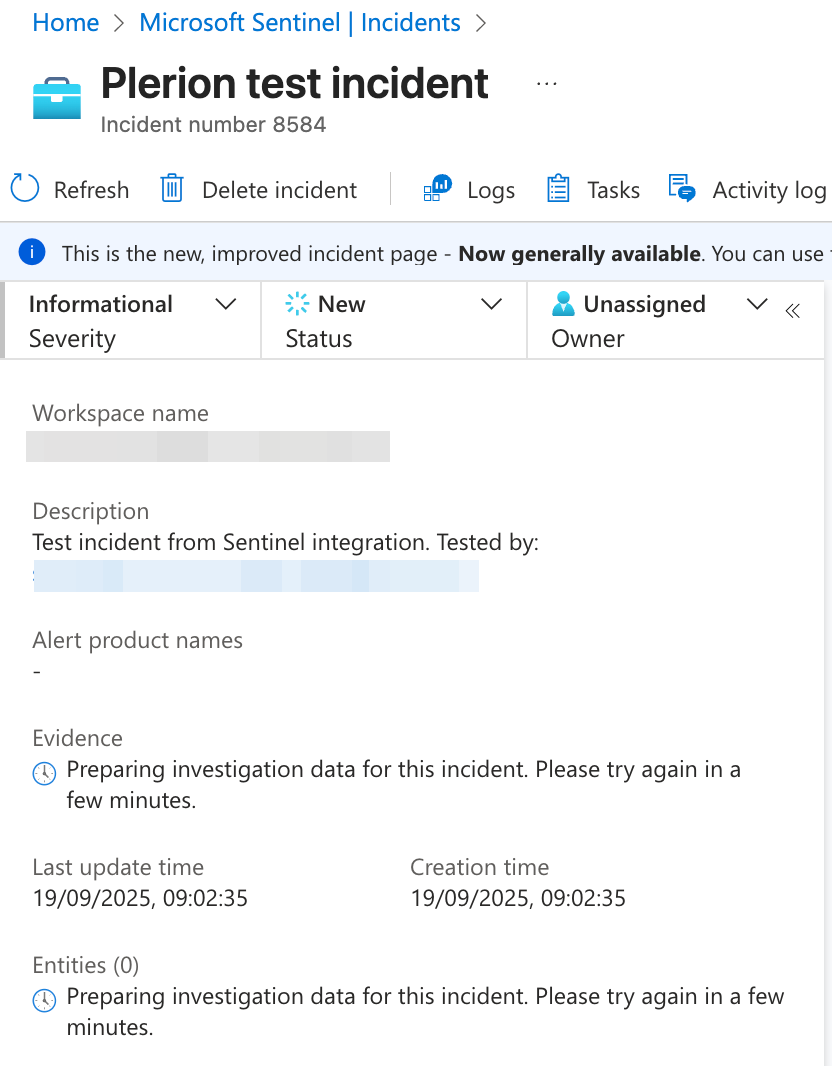Click the Creation time value
The image size is (832, 1066).
(518, 898)
